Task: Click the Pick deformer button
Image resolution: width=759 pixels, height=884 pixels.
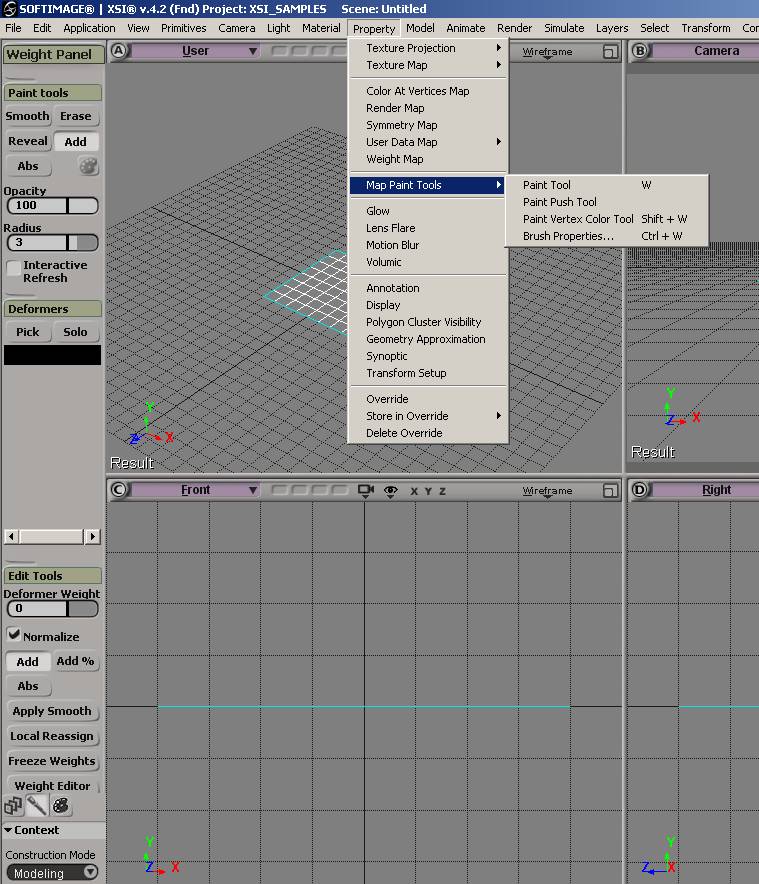Action: (x=28, y=332)
